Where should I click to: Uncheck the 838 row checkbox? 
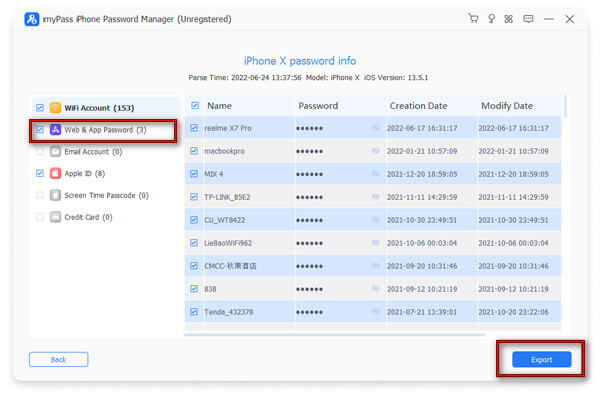pos(194,289)
